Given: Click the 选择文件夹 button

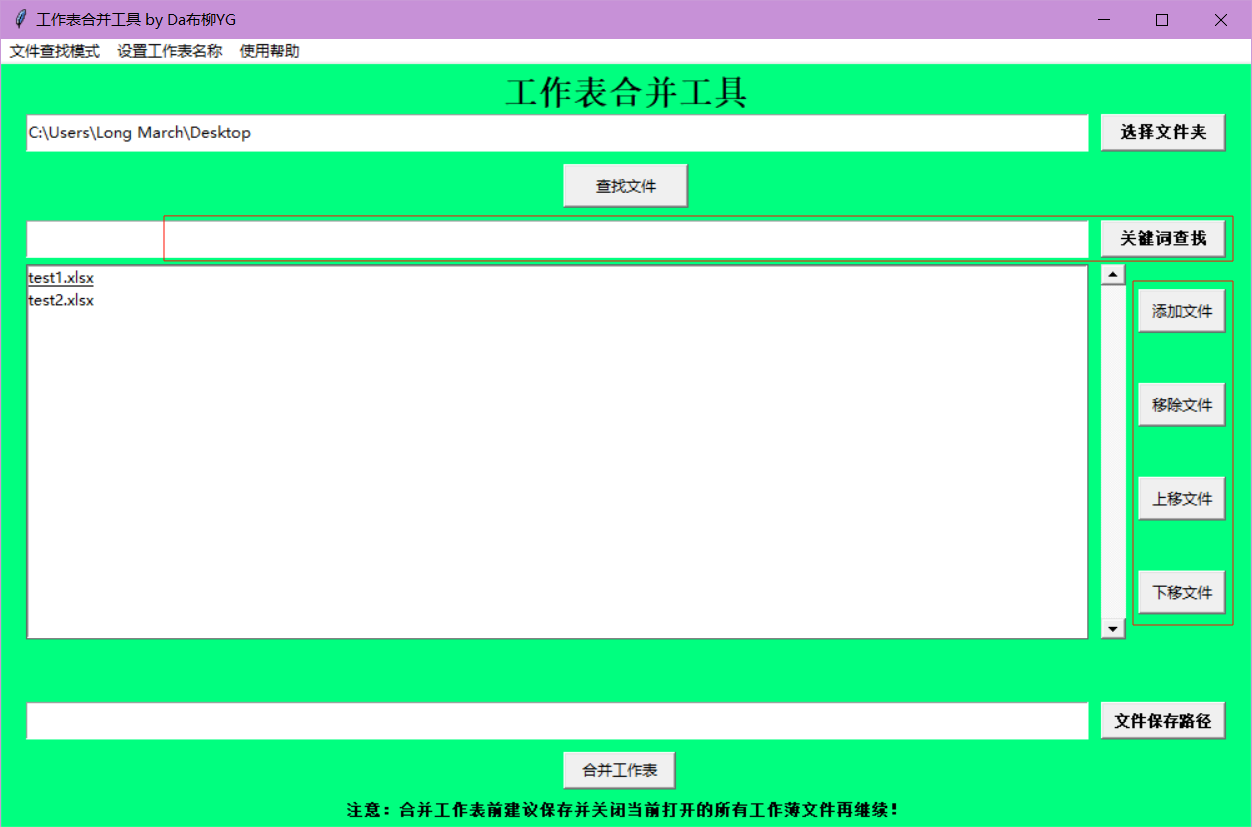Looking at the screenshot, I should pyautogui.click(x=1162, y=132).
